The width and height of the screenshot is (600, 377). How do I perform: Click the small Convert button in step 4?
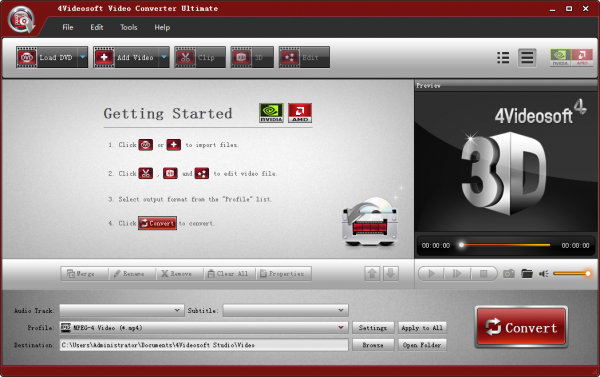click(x=158, y=223)
